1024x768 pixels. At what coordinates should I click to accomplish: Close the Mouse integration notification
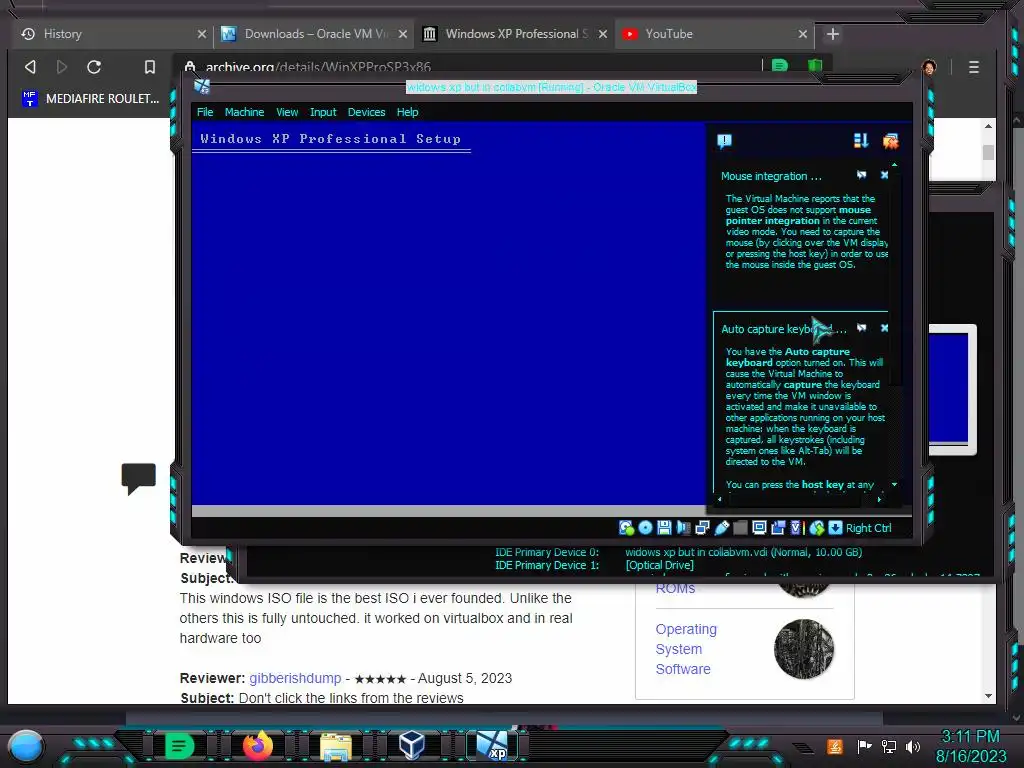884,175
